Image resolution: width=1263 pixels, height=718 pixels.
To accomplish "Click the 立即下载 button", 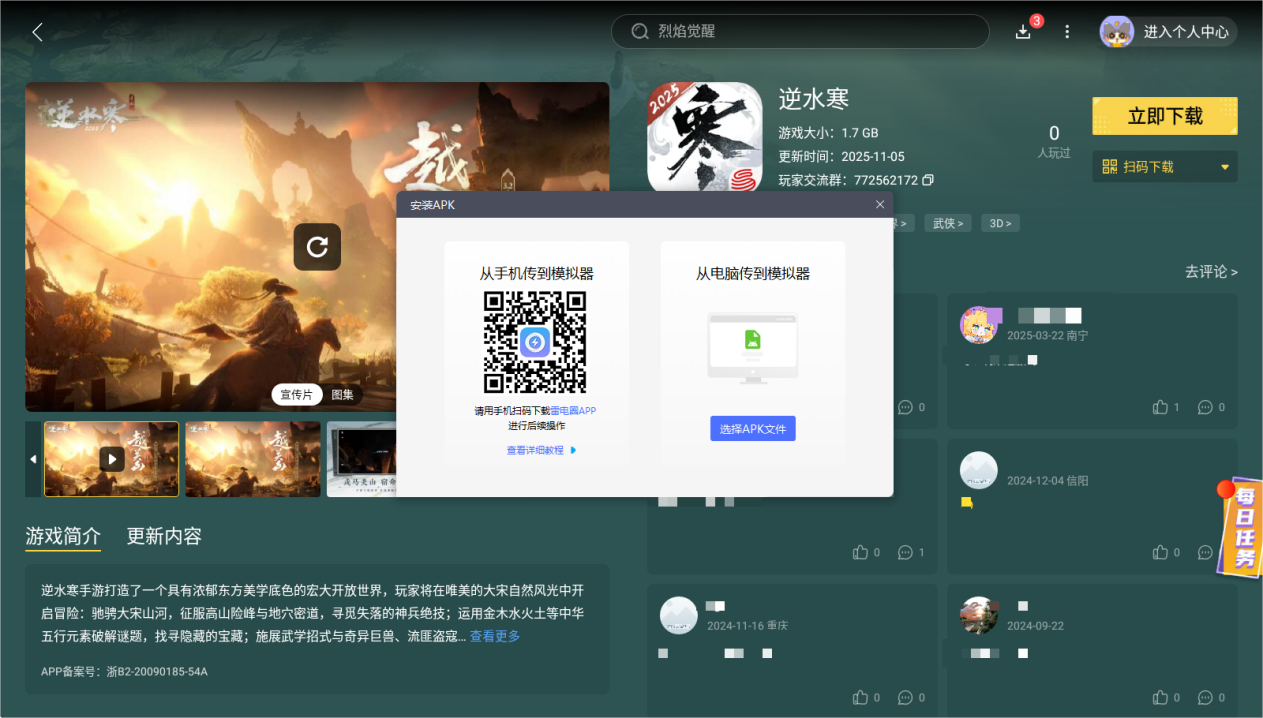I will (1165, 116).
